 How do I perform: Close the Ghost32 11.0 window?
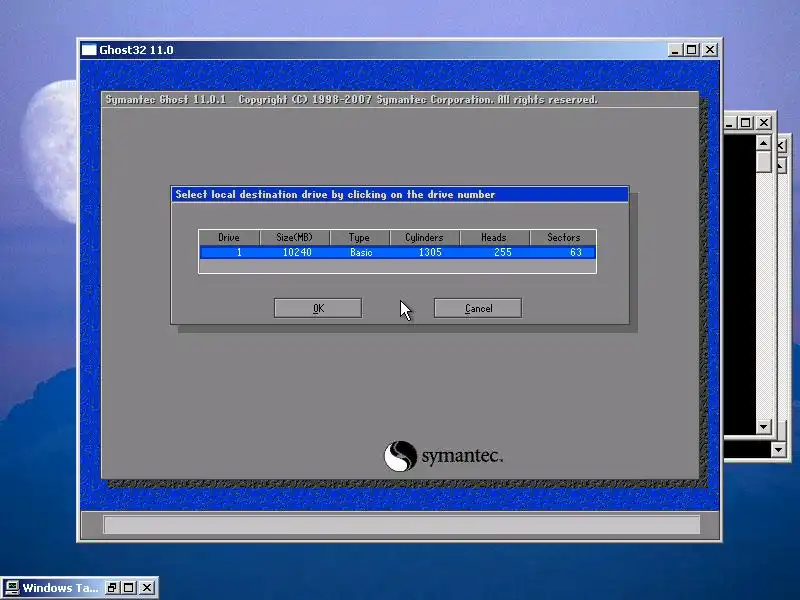click(x=710, y=49)
